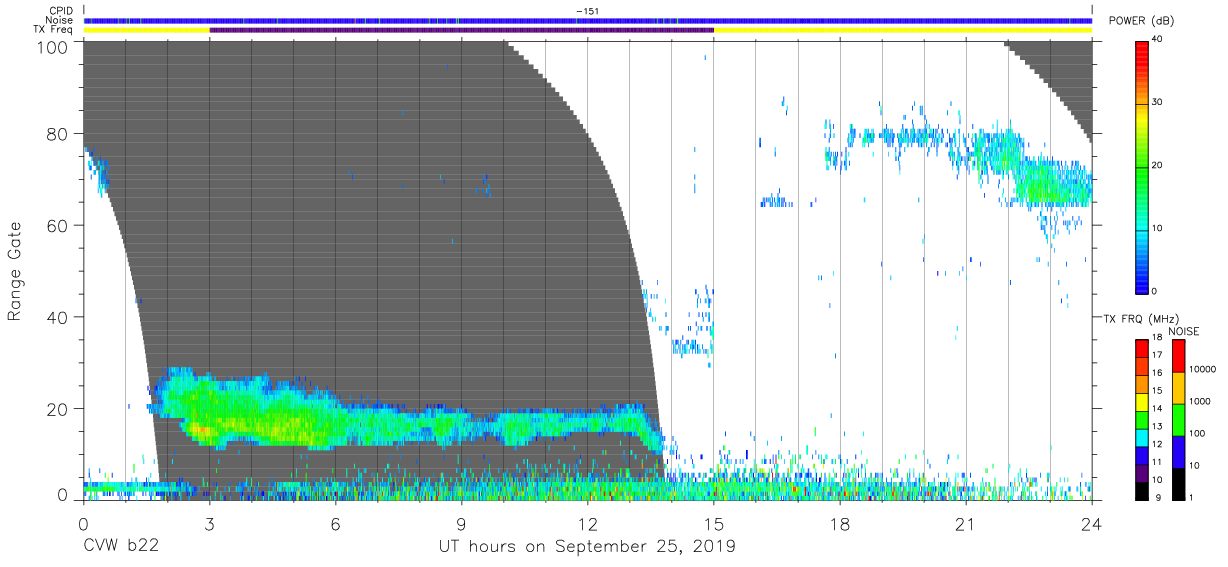Viewport: 1228px width, 567px height.
Task: Click the 12 hour tick label on time axis
Action: [x=588, y=524]
